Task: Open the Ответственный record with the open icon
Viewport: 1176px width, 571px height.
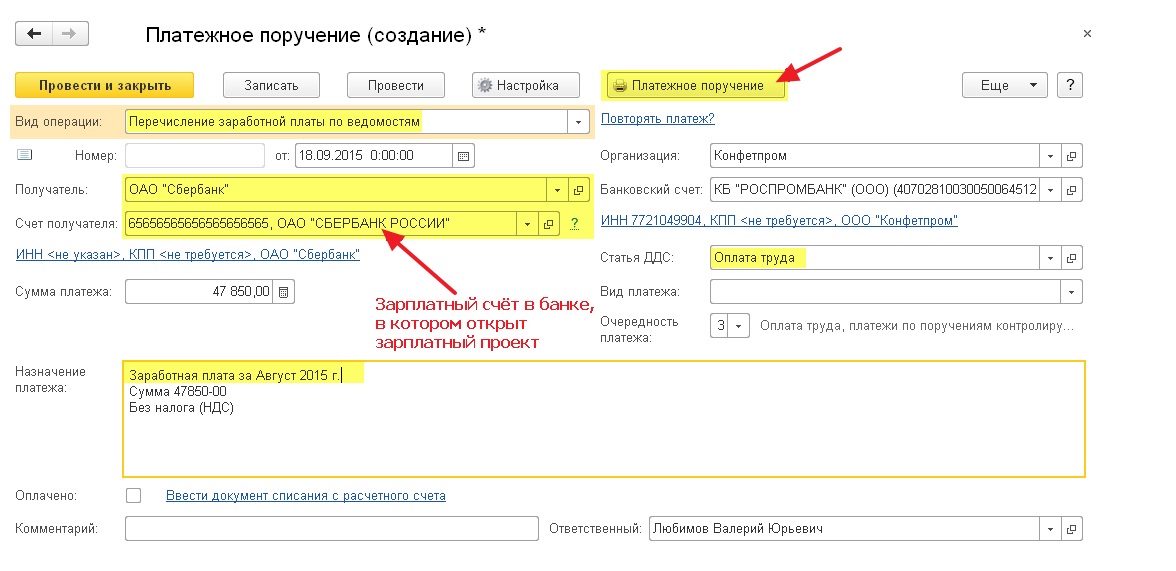Action: (x=1072, y=528)
